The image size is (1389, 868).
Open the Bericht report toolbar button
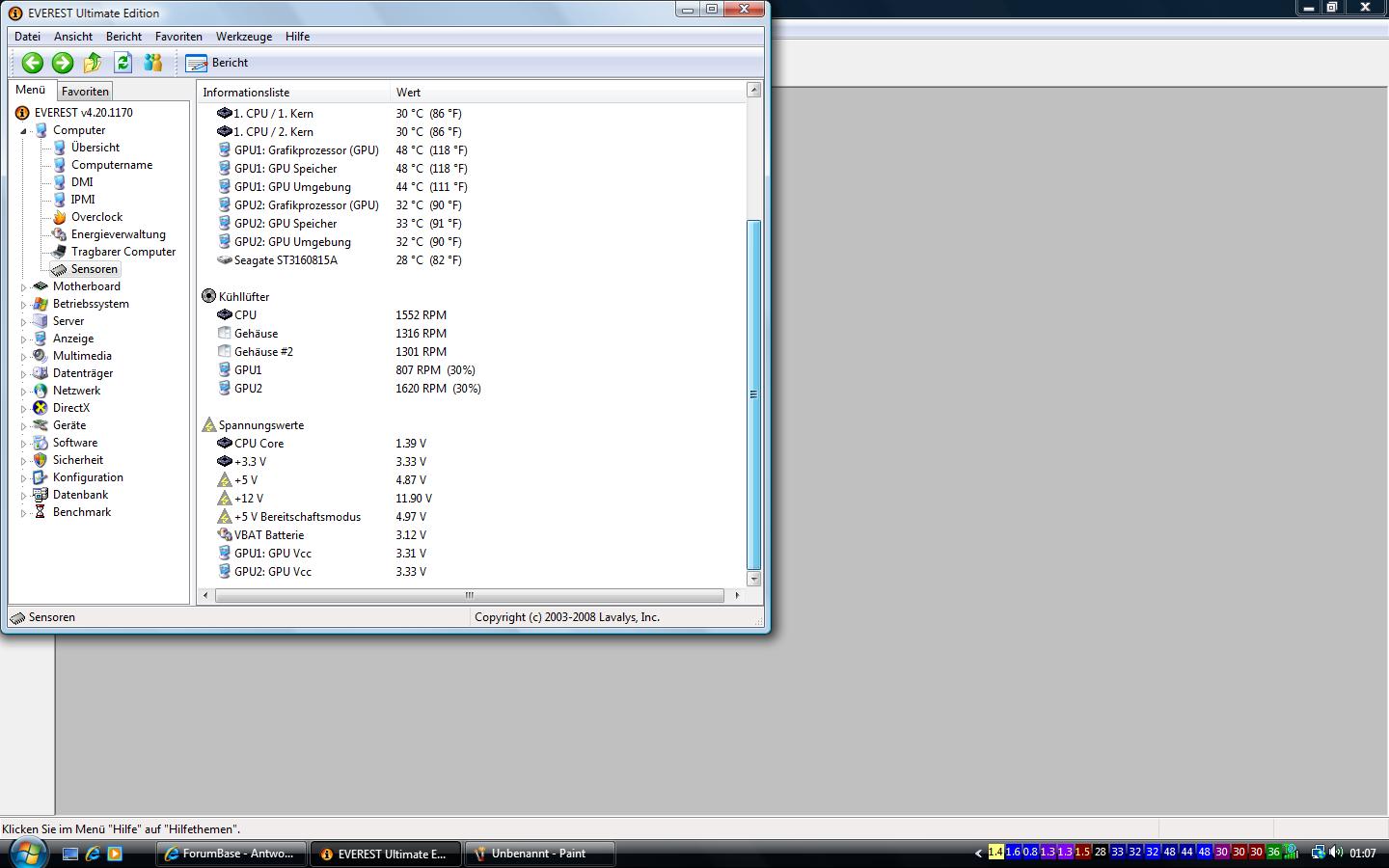click(217, 63)
